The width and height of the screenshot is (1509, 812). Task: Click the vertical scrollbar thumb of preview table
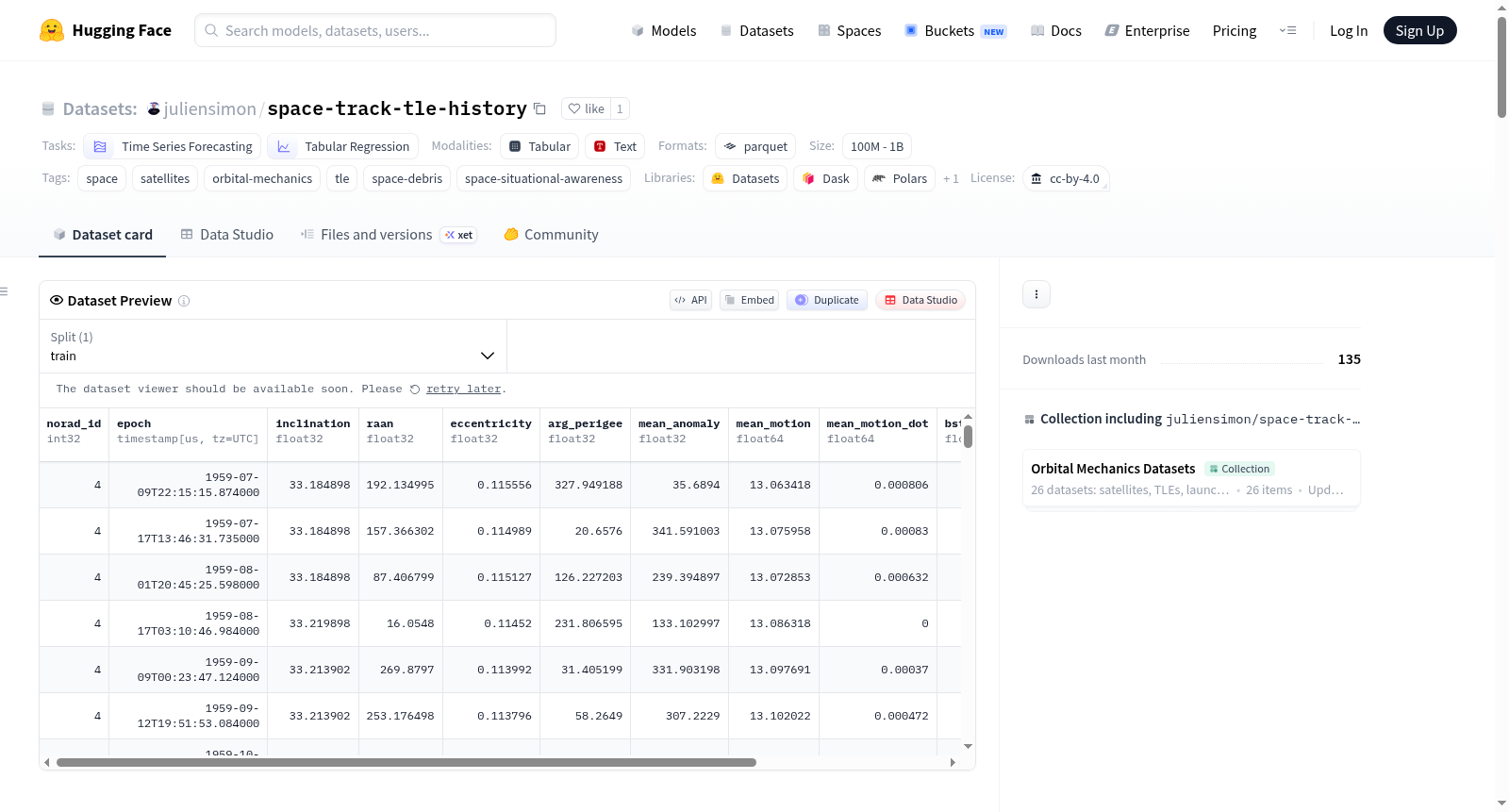click(968, 437)
